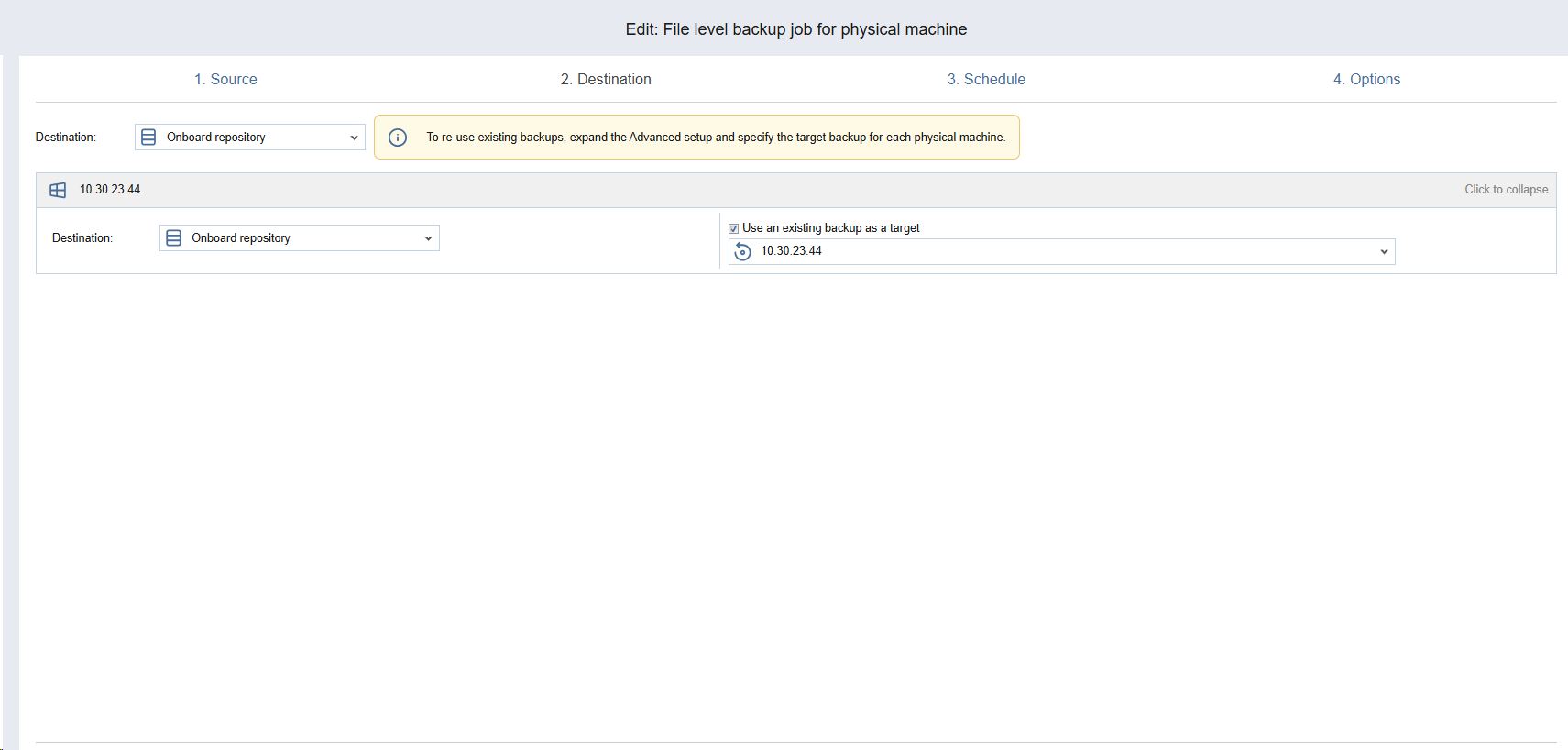The width and height of the screenshot is (1568, 750).
Task: Click the 'Use an existing backup as a target' label
Action: click(830, 228)
